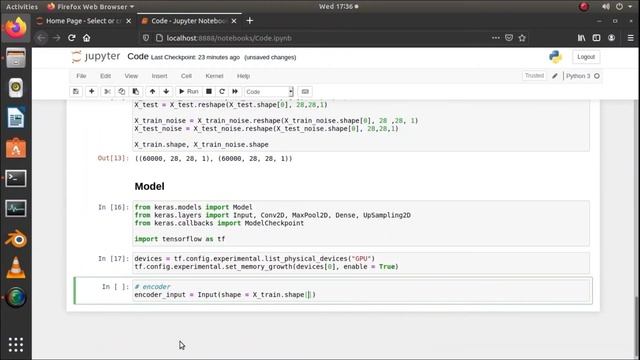The height and width of the screenshot is (360, 640).
Task: Open clock and calendar Wed 17:36
Action: (x=338, y=7)
